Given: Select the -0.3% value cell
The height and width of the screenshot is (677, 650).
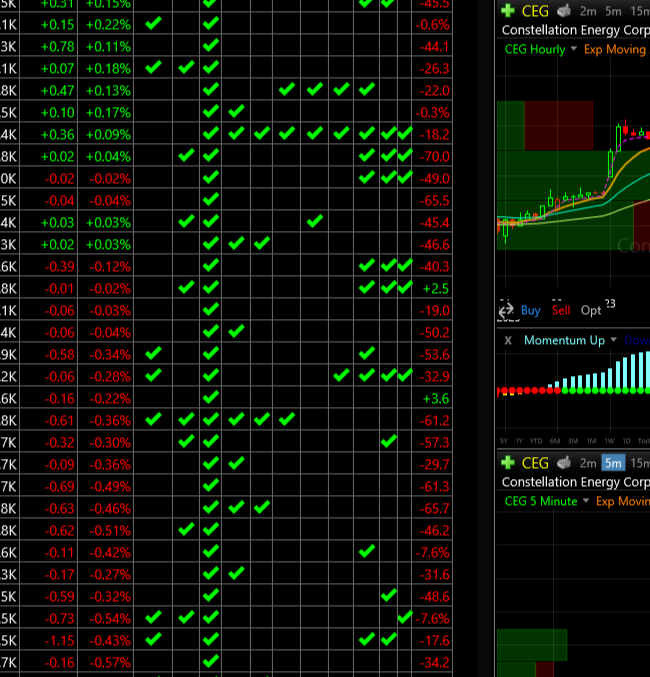Looking at the screenshot, I should [x=432, y=113].
